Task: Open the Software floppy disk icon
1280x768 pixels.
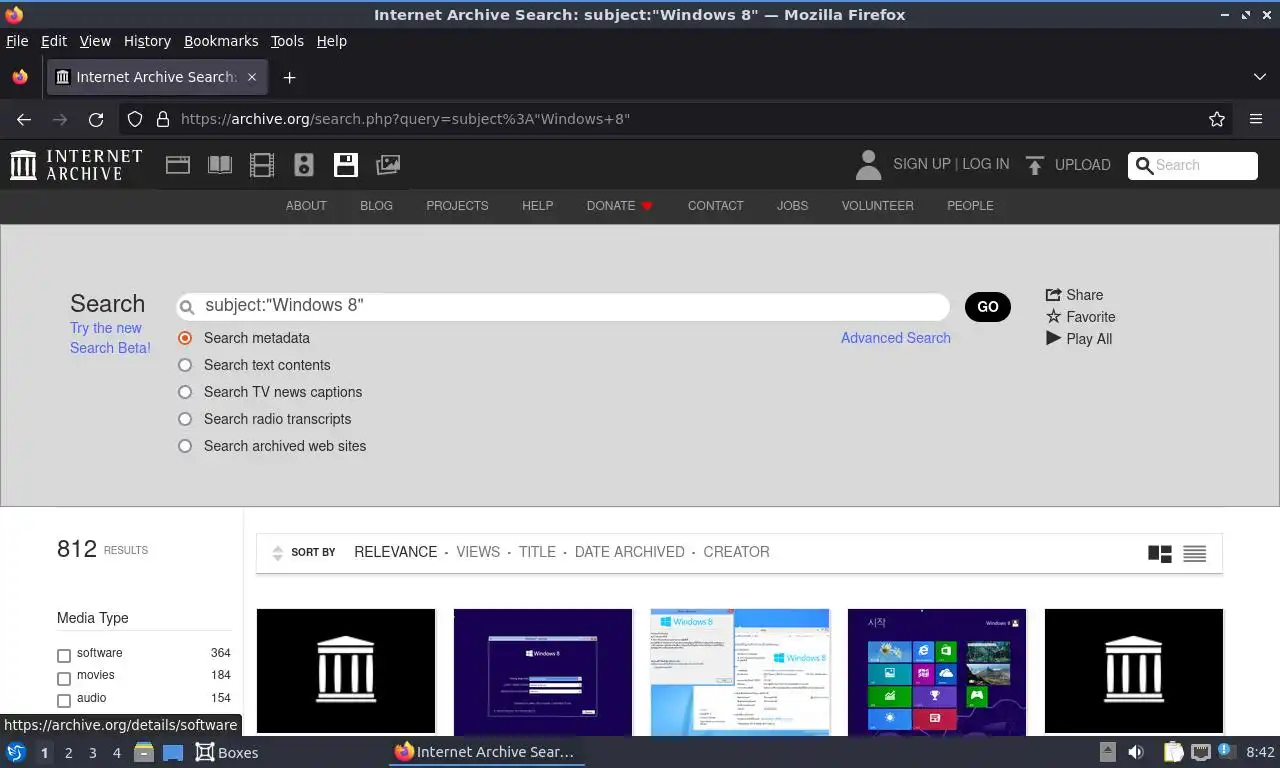Action: click(x=346, y=165)
